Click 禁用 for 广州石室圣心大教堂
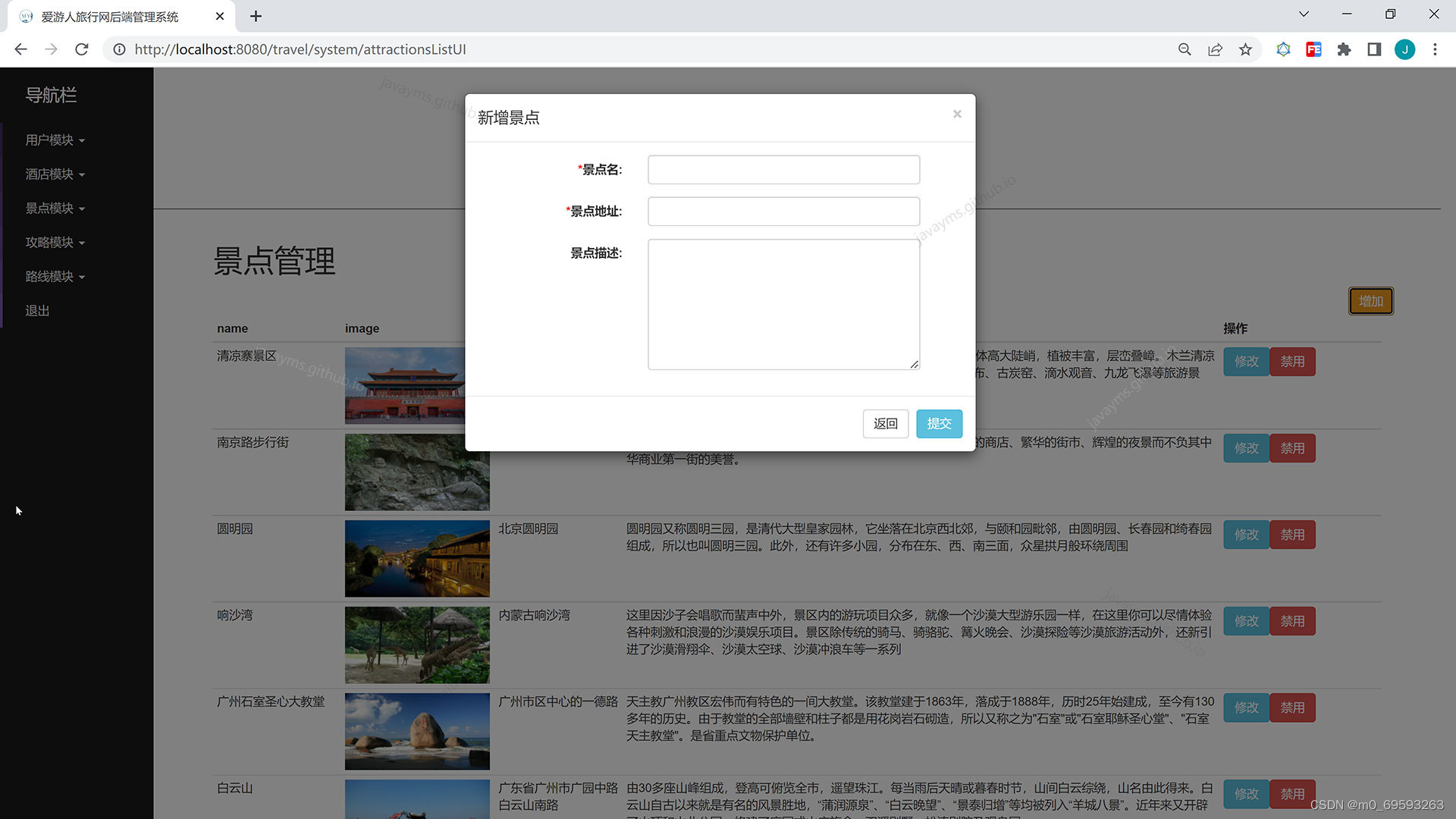1456x819 pixels. (x=1292, y=708)
